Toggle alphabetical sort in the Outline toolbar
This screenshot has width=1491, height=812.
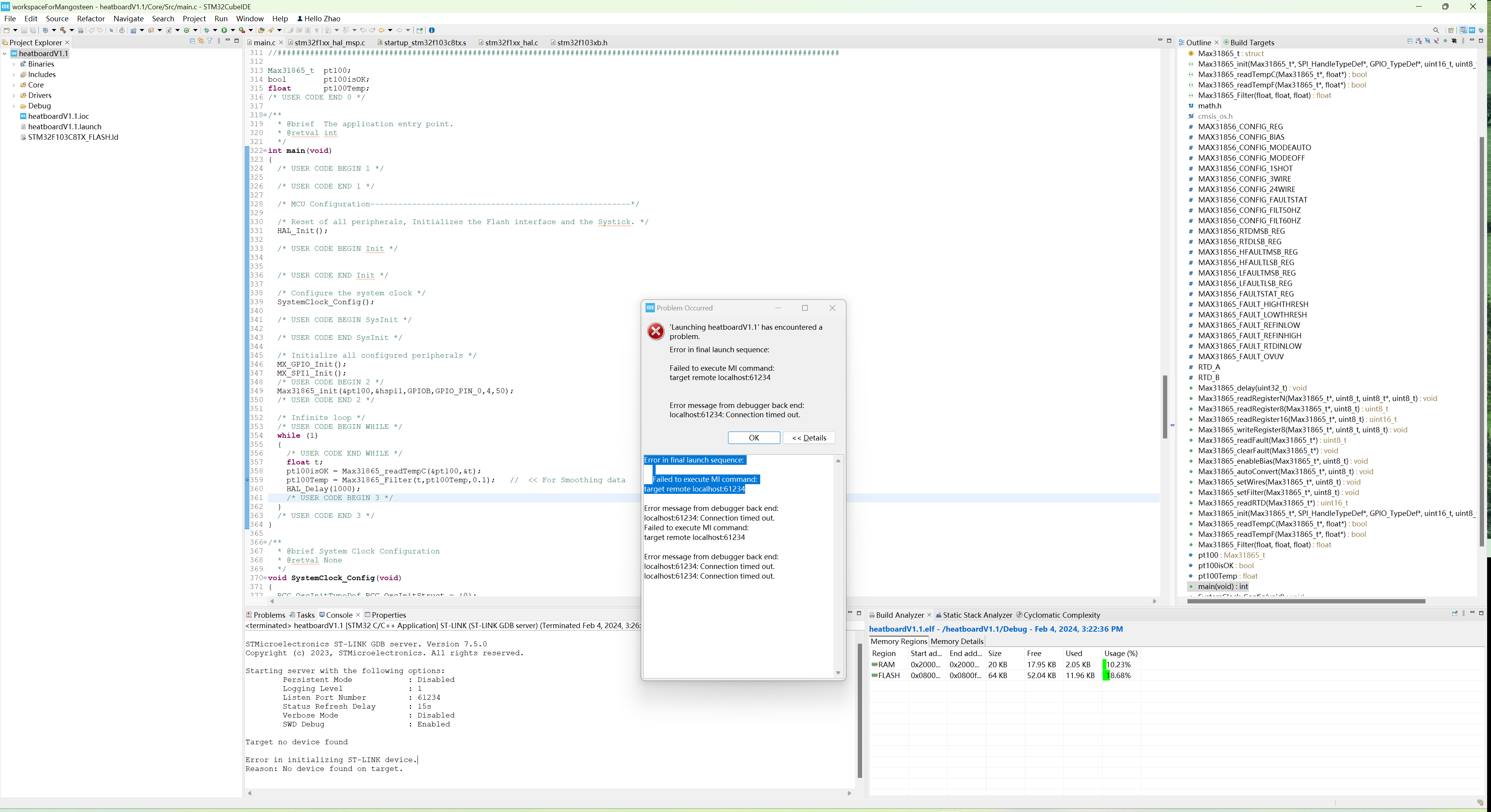point(1419,42)
